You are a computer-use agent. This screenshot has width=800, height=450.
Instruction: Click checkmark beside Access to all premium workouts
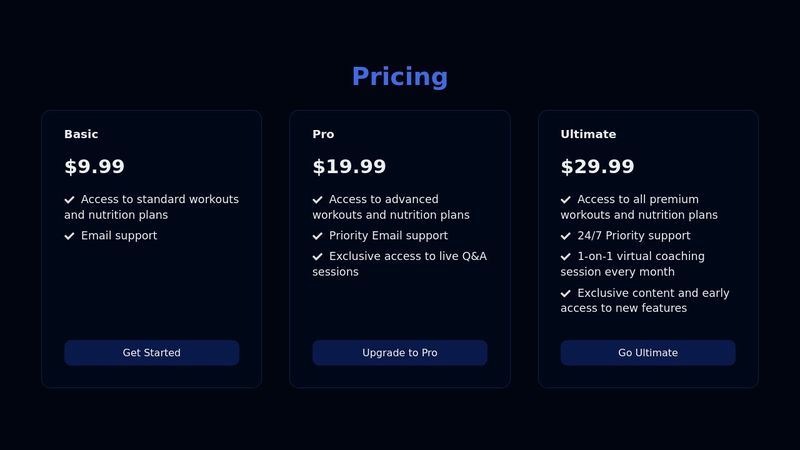pyautogui.click(x=566, y=200)
